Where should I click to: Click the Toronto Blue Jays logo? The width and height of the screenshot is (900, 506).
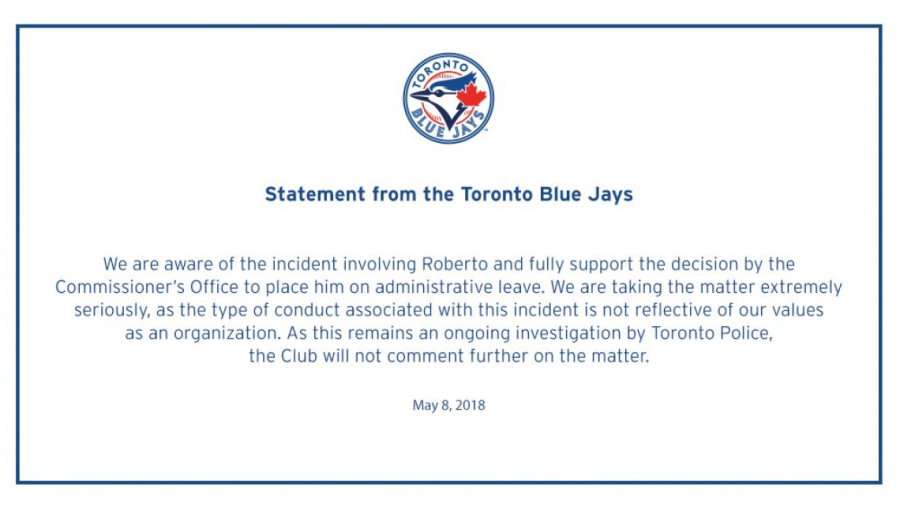point(448,98)
